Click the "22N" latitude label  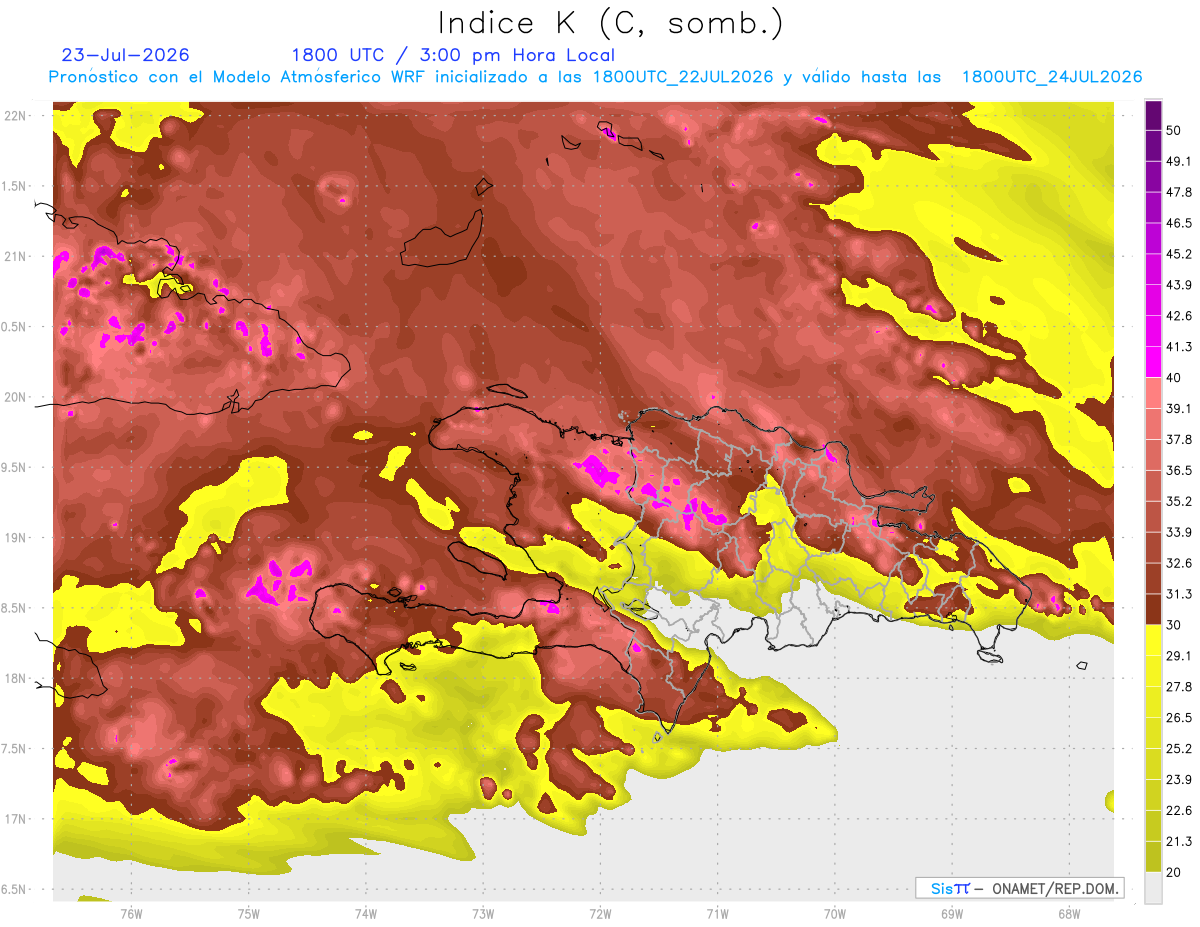[16, 116]
